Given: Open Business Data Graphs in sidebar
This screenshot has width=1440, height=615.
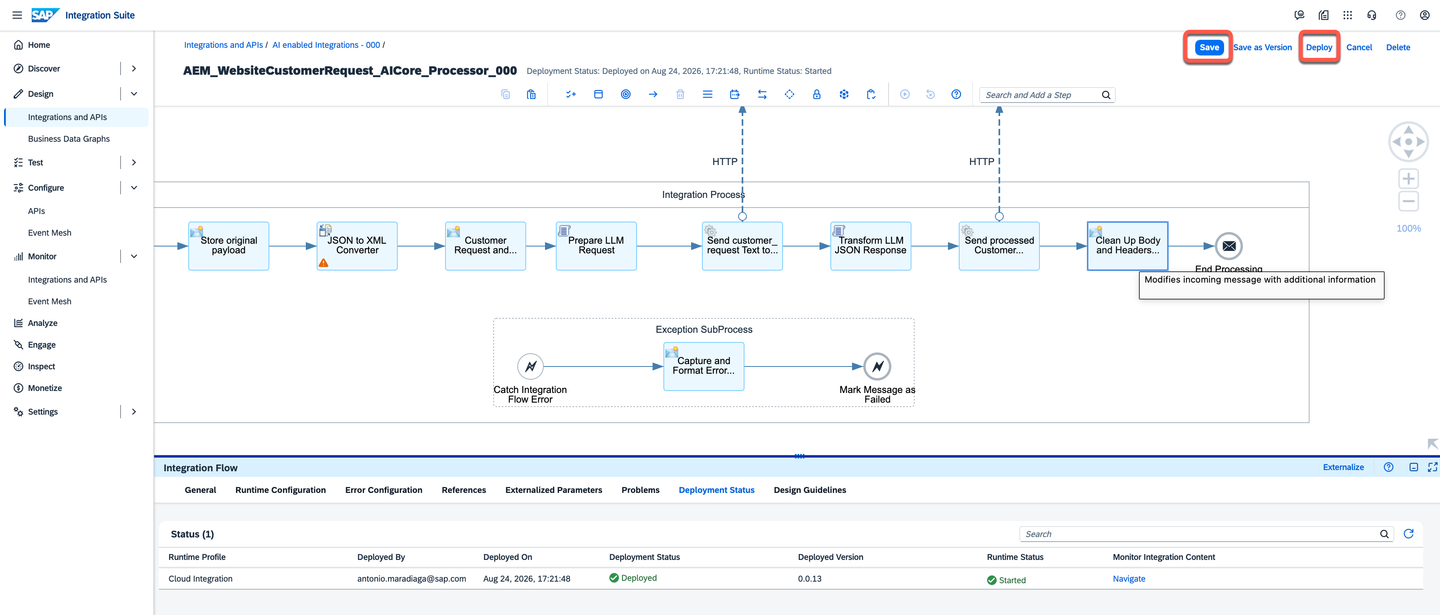Looking at the screenshot, I should 69,139.
